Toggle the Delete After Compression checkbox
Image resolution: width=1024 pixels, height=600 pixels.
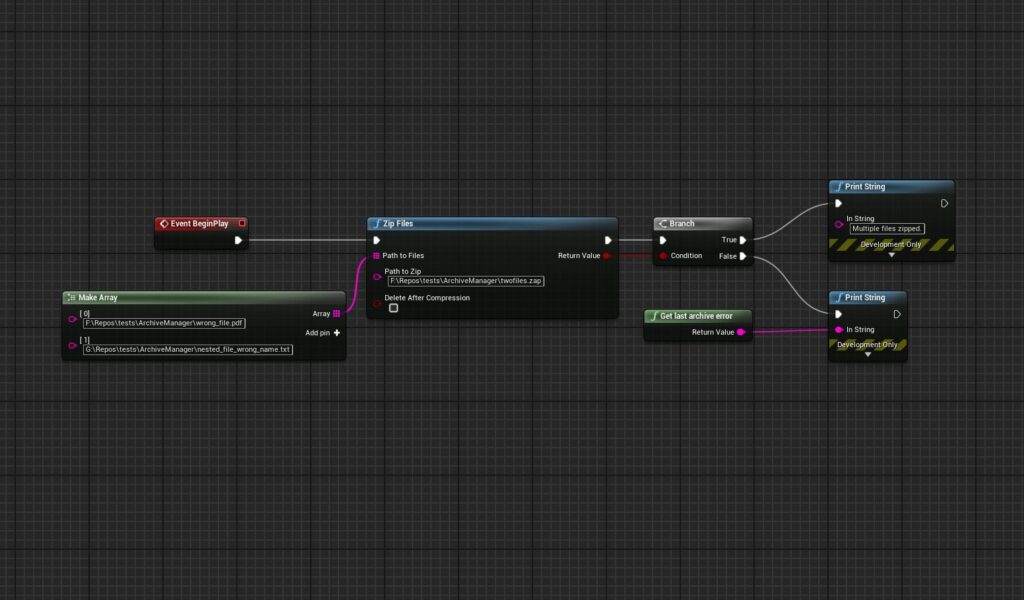click(393, 308)
